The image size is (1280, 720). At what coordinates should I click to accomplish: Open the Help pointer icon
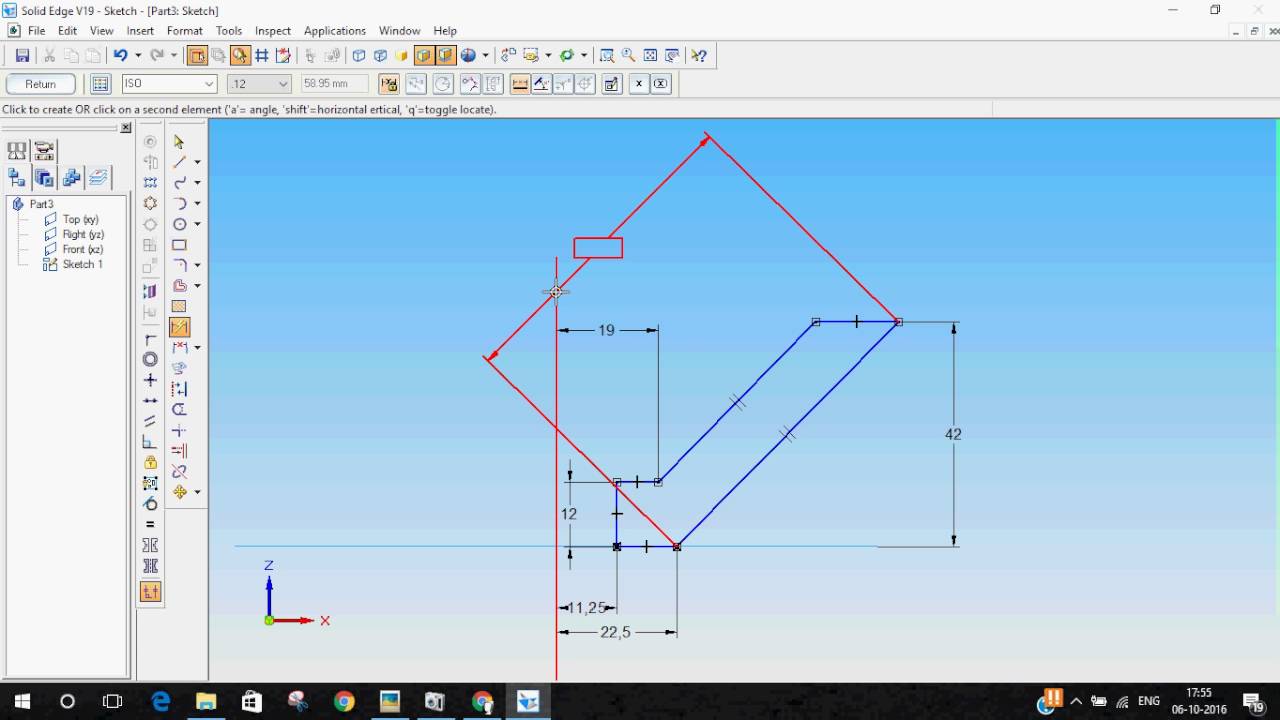[x=699, y=56]
